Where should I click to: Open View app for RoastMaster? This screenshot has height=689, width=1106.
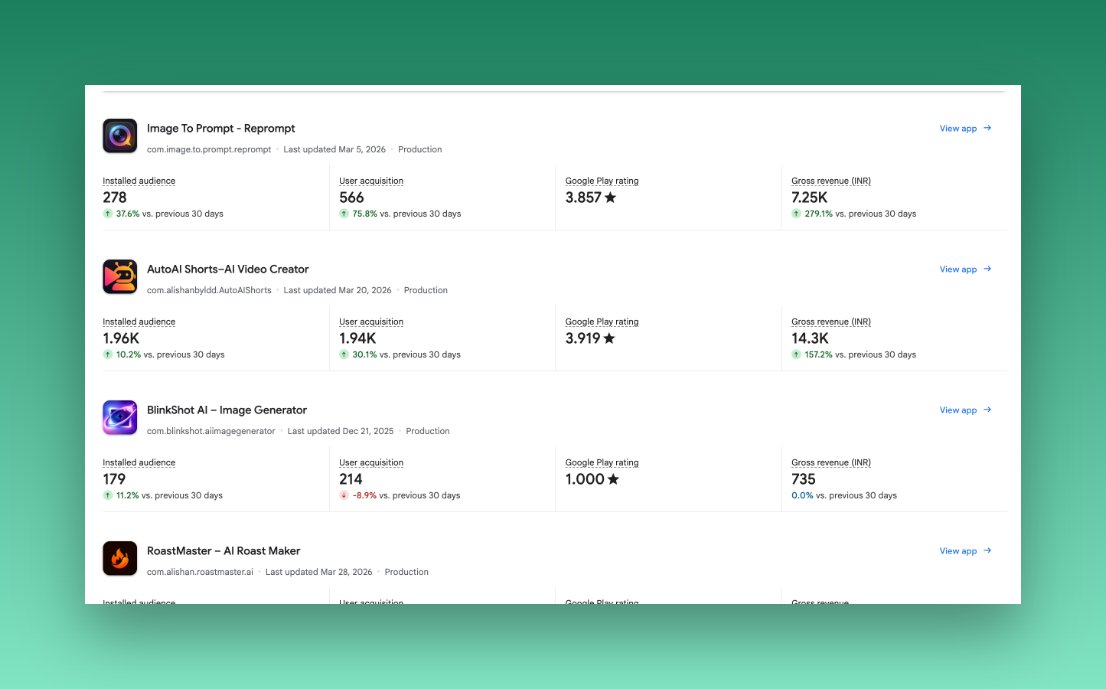[x=965, y=551]
